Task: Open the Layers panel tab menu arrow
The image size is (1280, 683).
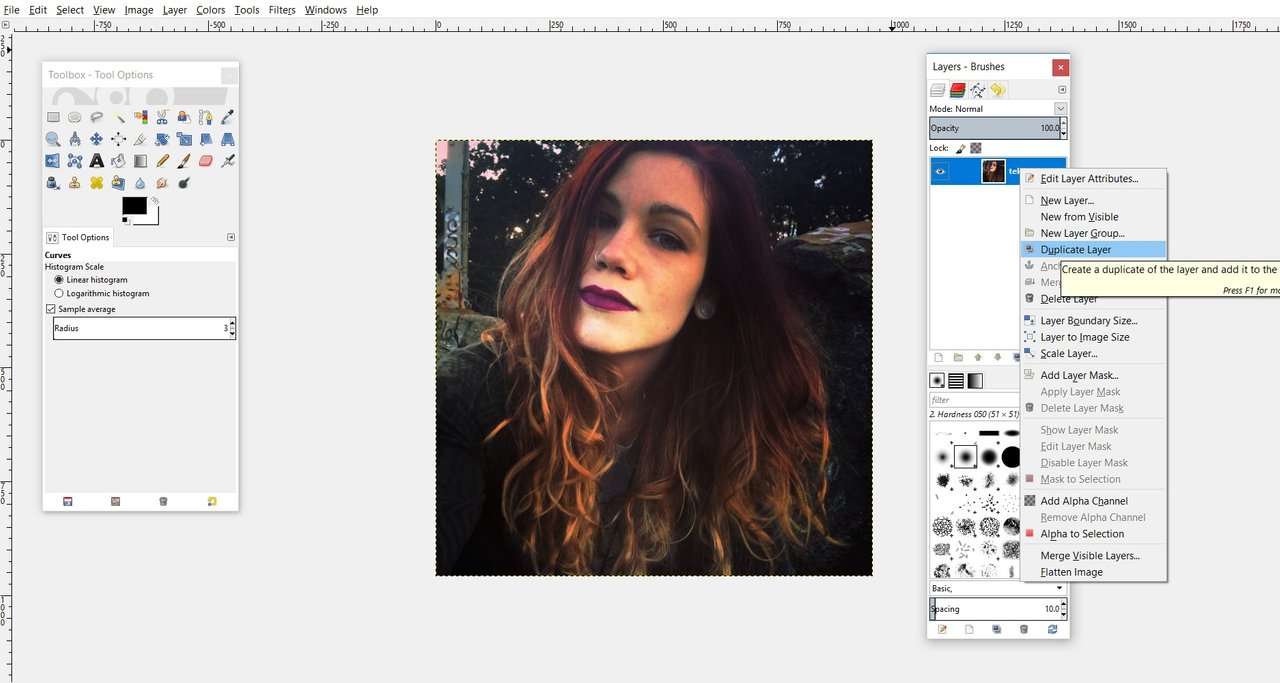Action: [x=1062, y=88]
